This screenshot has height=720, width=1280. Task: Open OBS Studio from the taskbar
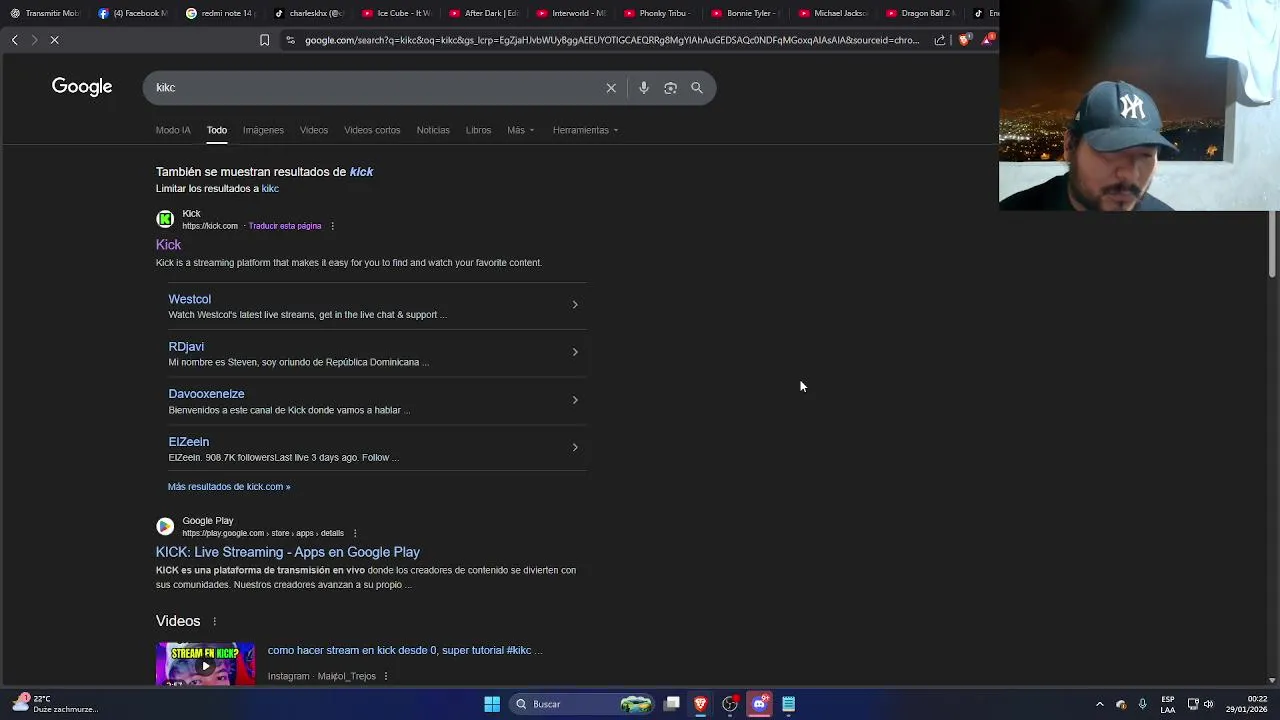(730, 704)
